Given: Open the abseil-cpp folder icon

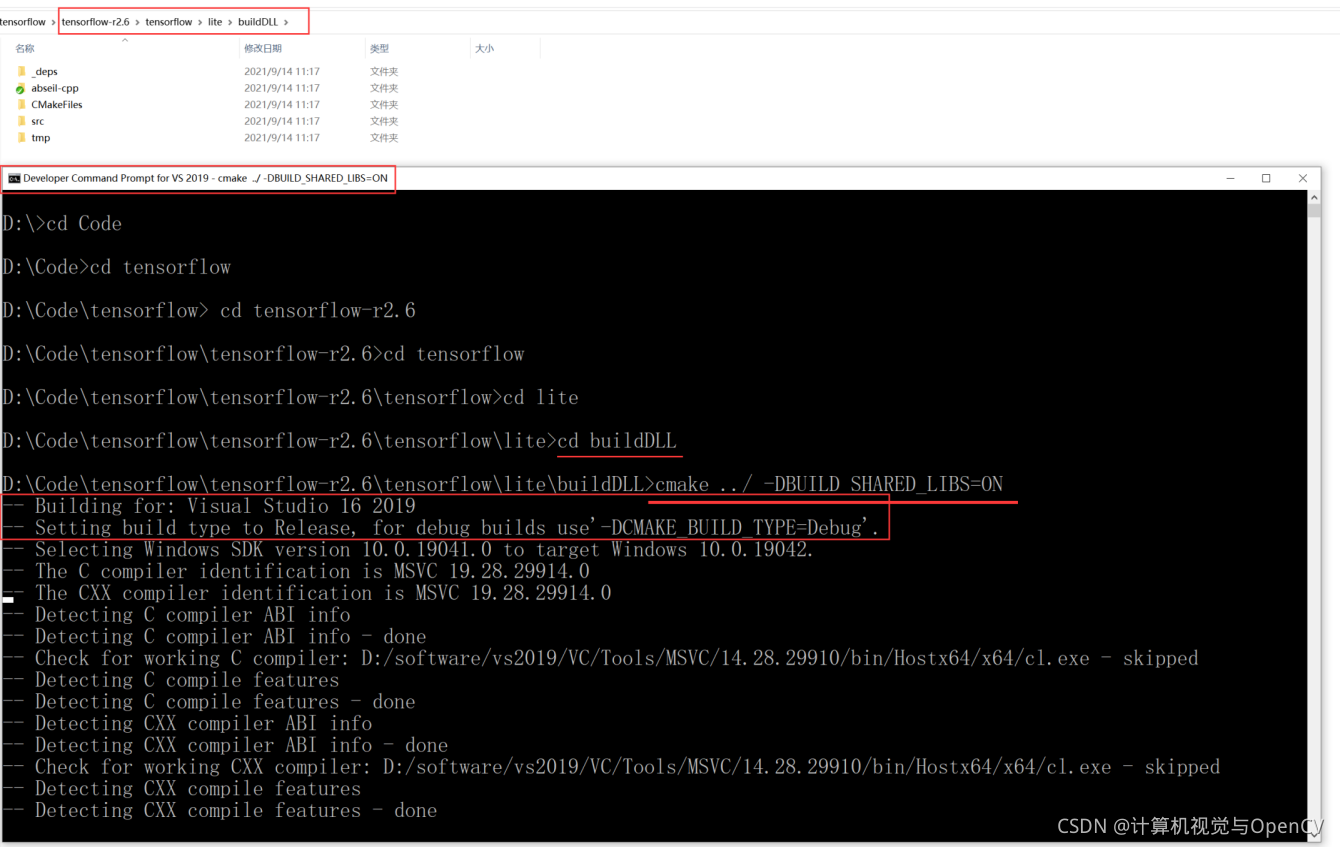Looking at the screenshot, I should coord(21,88).
